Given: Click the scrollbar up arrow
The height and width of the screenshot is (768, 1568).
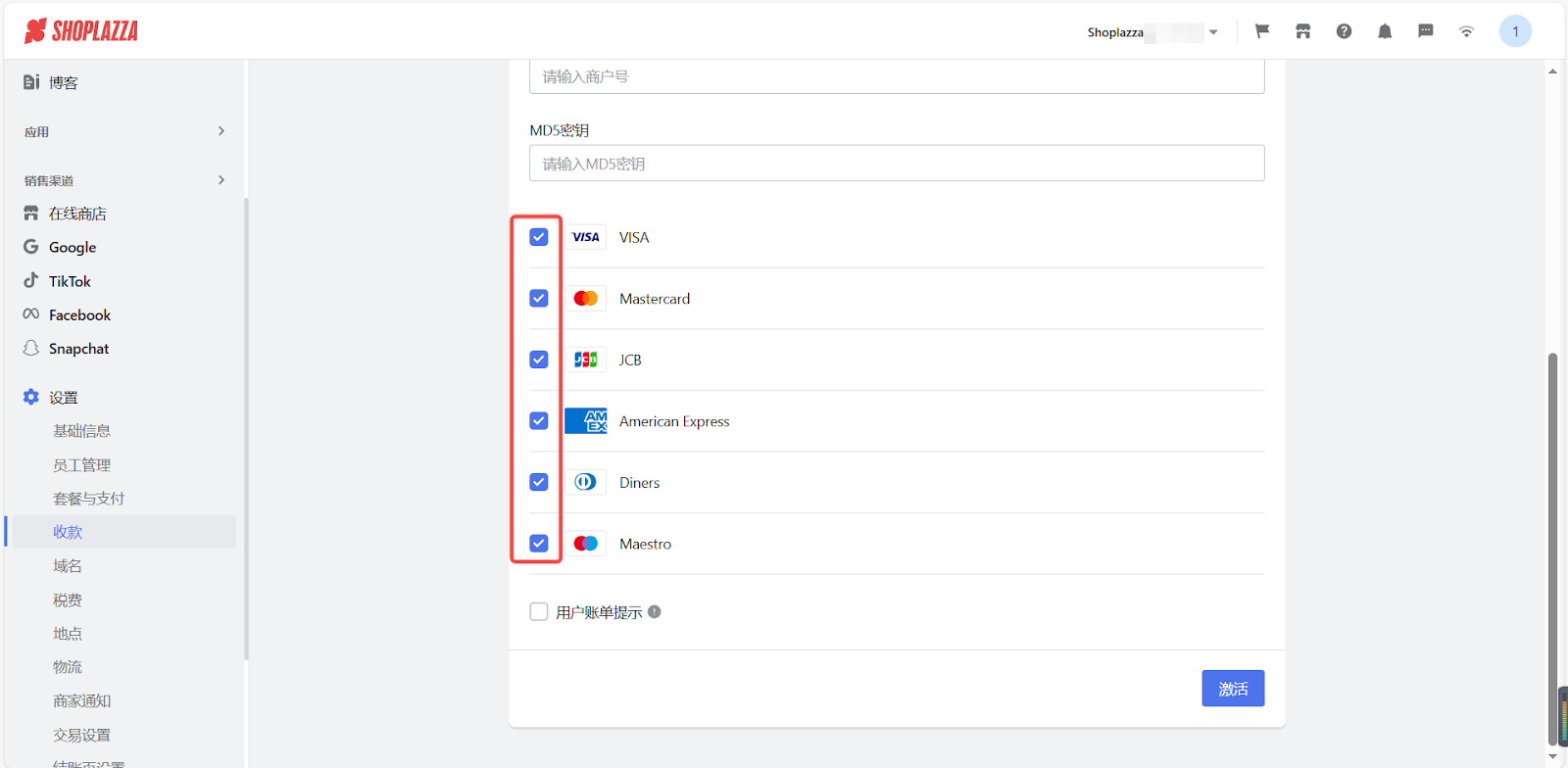Looking at the screenshot, I should 1553,71.
